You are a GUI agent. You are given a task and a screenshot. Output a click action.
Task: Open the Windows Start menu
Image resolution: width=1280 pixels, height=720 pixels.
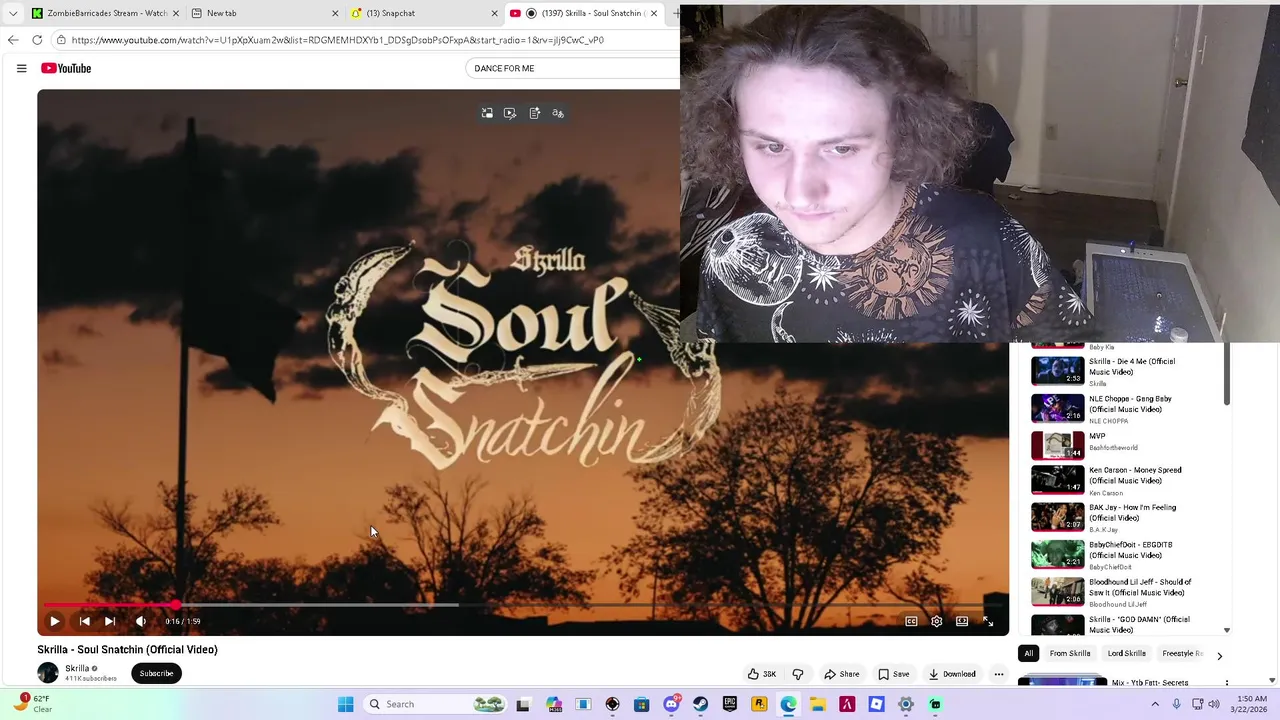tap(345, 704)
